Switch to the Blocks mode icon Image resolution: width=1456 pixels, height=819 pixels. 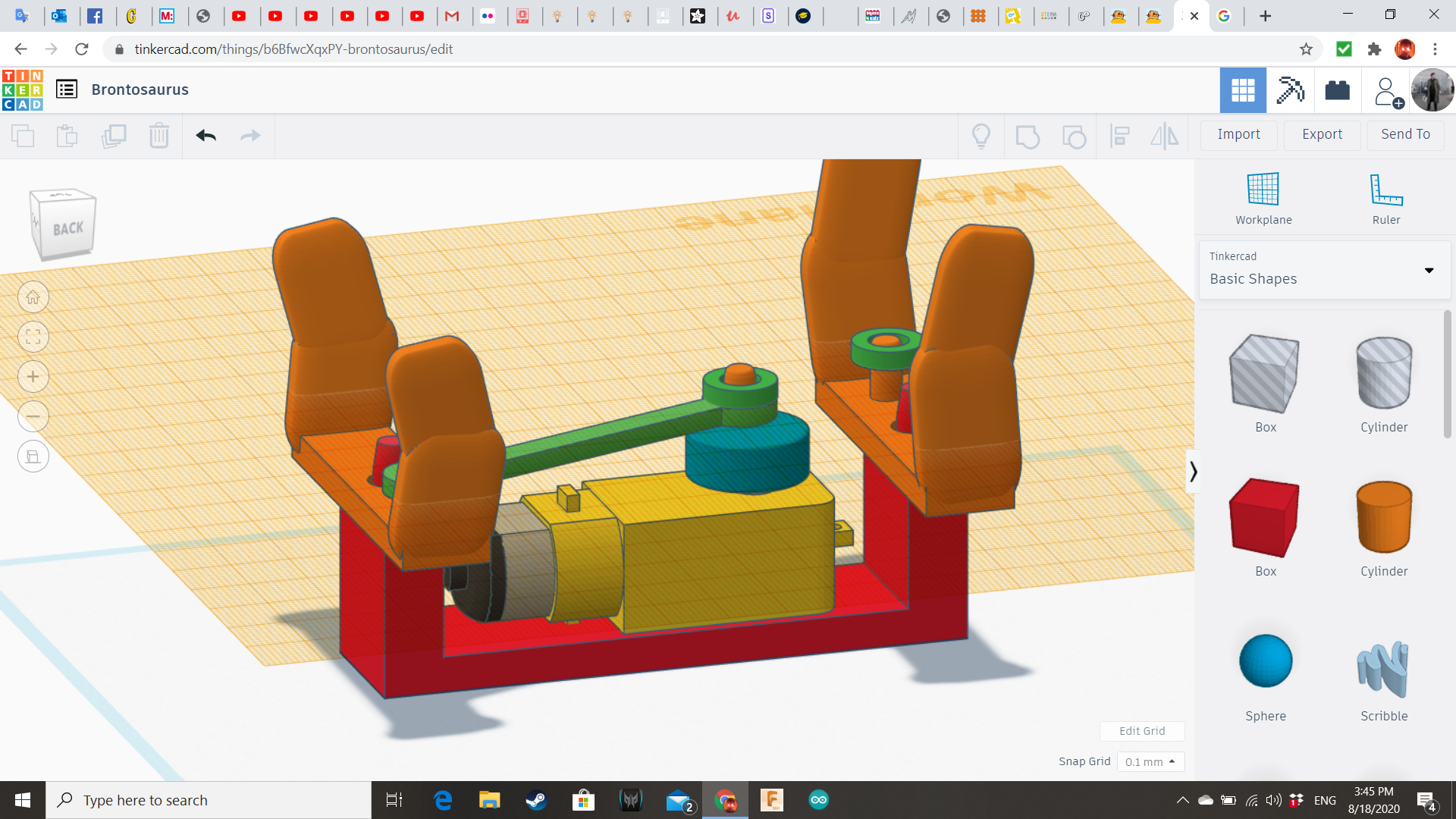tap(1290, 90)
